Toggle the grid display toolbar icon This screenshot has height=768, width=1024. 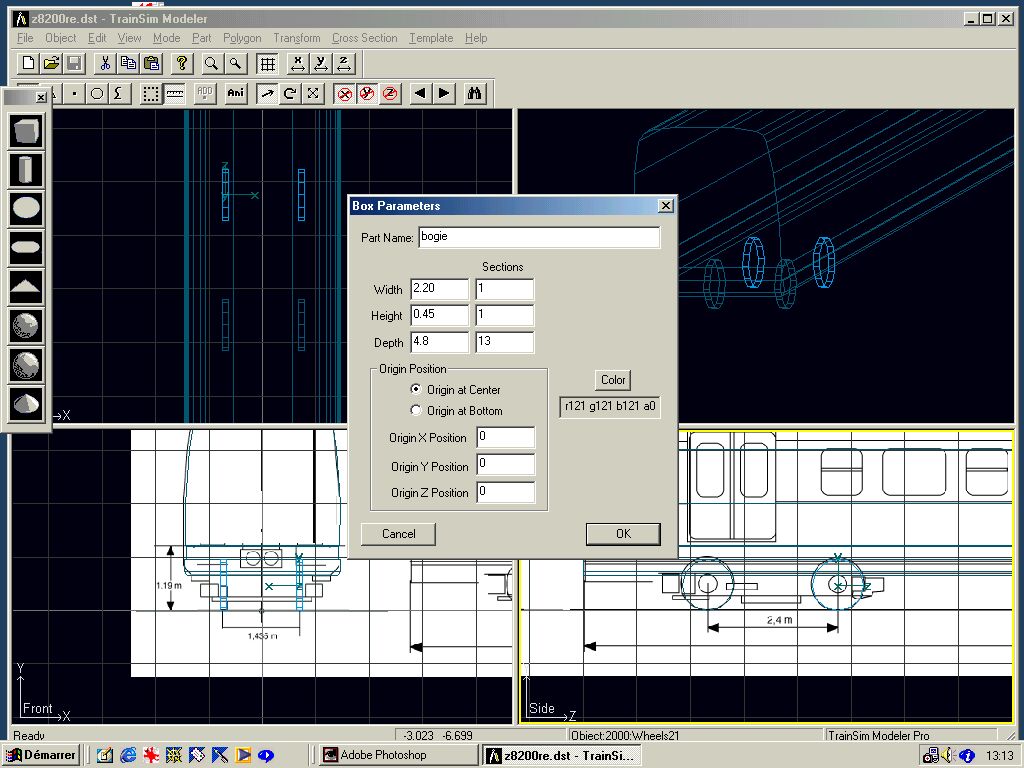267,64
